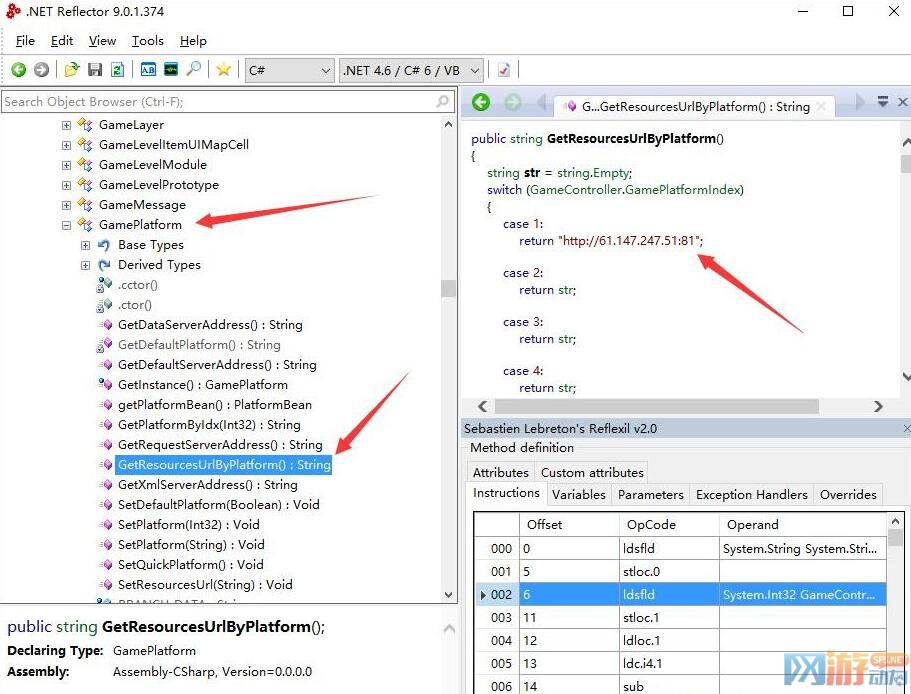Collapse the GamePlatform tree node

pos(66,225)
